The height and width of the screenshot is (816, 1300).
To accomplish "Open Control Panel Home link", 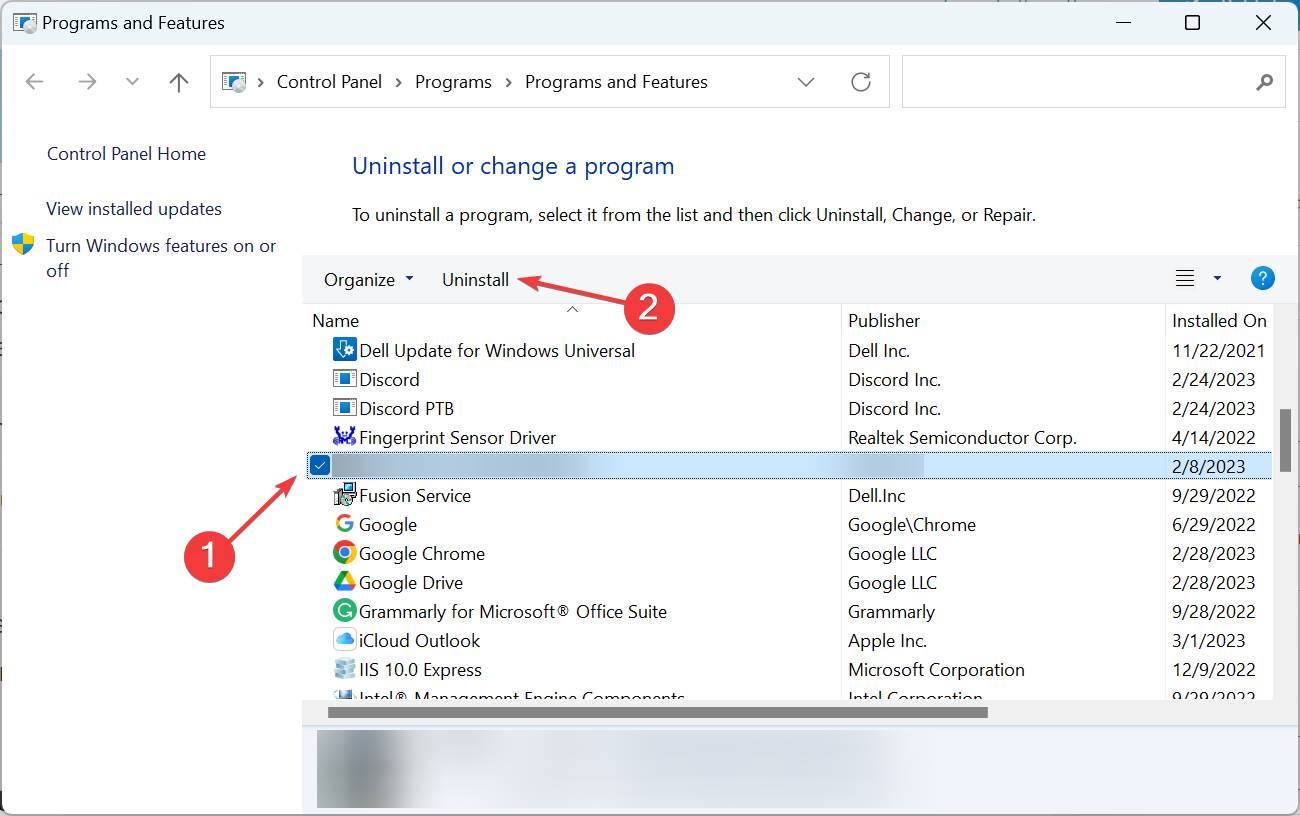I will point(126,154).
